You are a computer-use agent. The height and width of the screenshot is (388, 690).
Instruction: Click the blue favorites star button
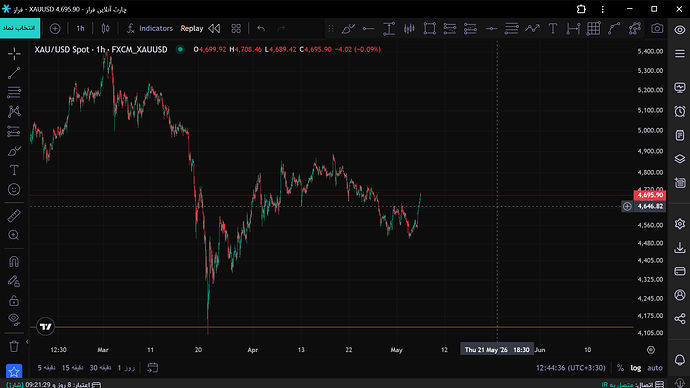coord(14,372)
